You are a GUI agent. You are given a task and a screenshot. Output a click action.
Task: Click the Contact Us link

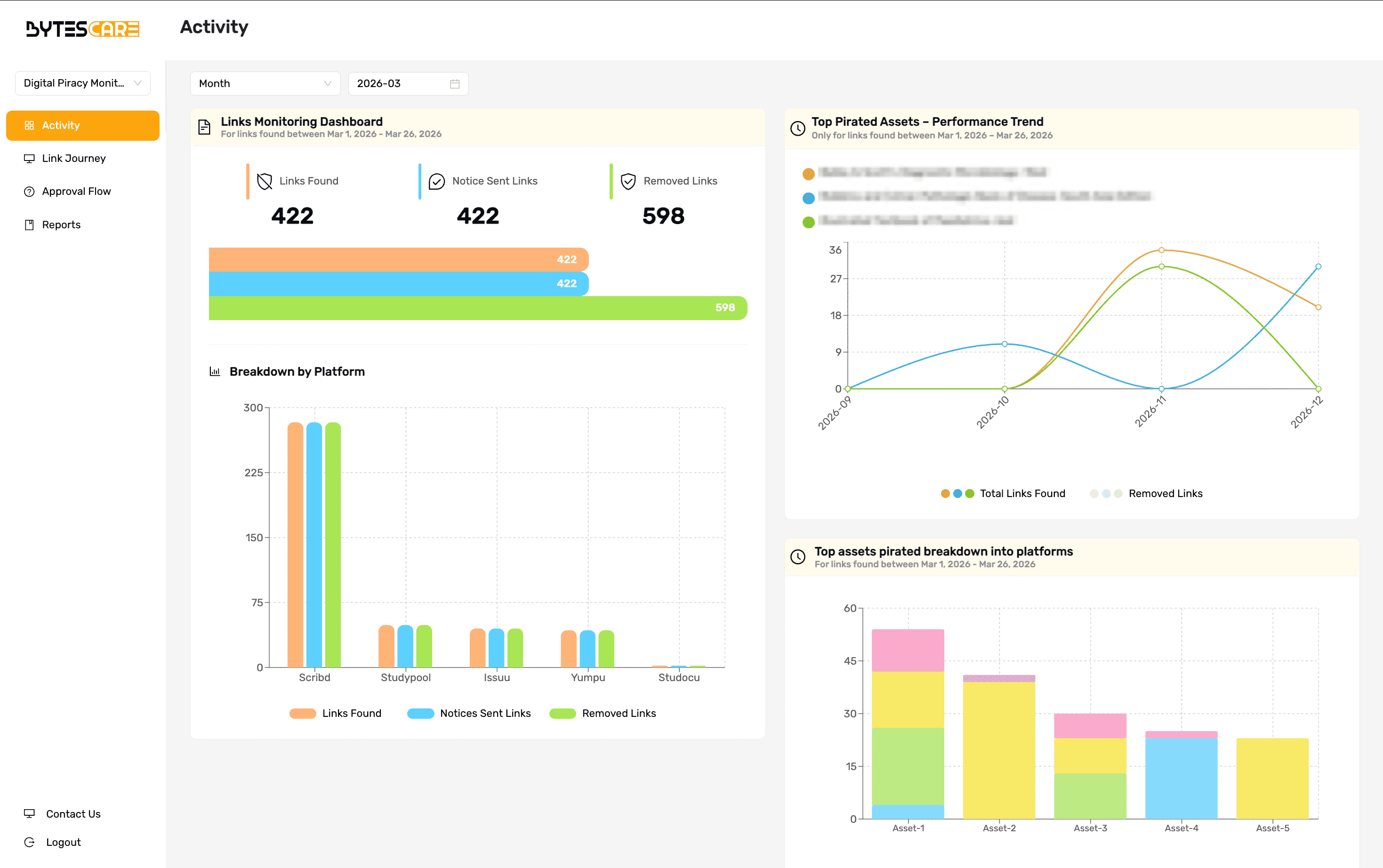click(72, 813)
